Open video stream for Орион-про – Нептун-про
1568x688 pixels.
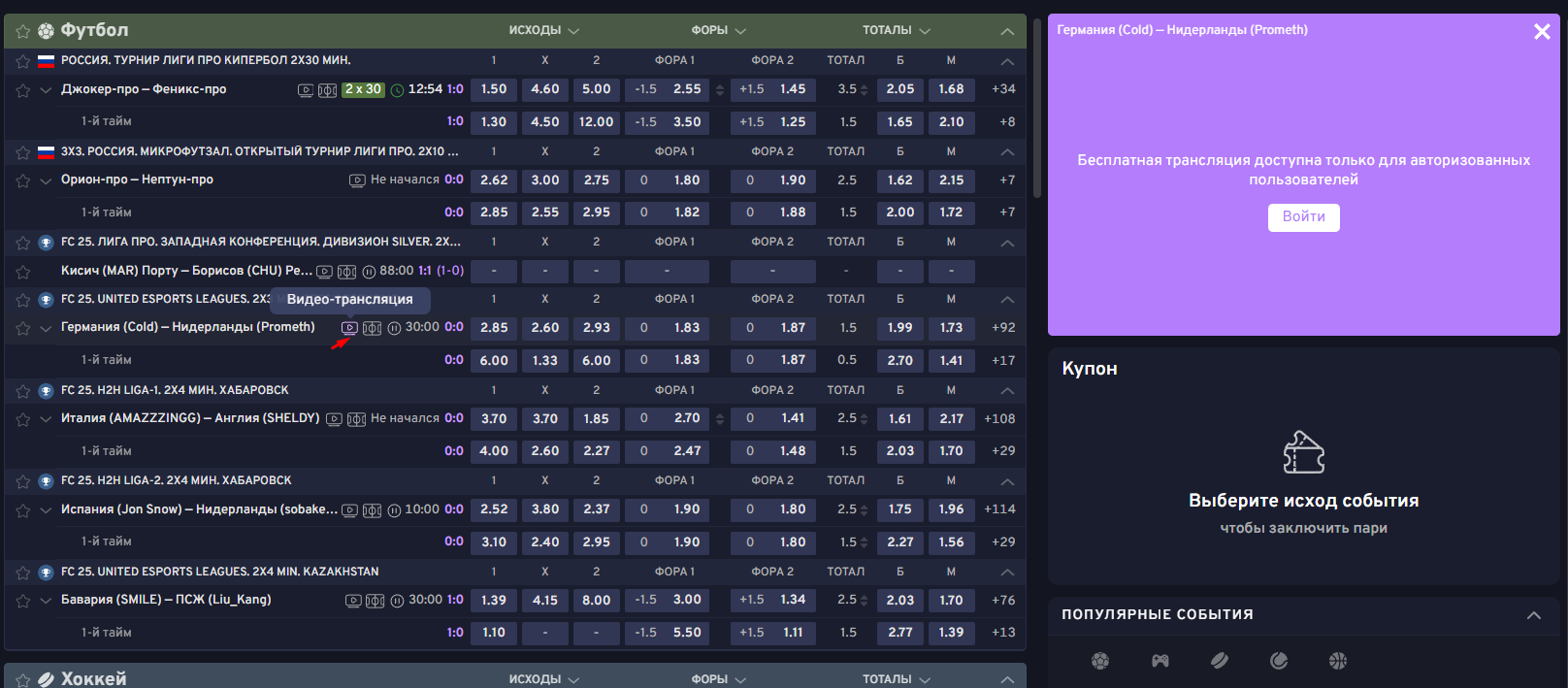(357, 180)
